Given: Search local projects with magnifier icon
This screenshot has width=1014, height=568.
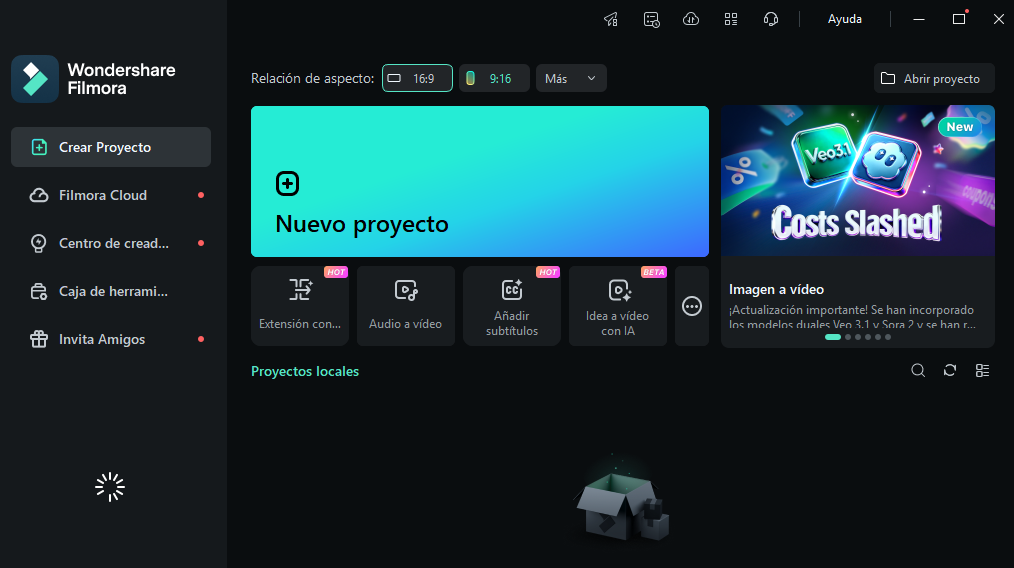Looking at the screenshot, I should coord(918,371).
